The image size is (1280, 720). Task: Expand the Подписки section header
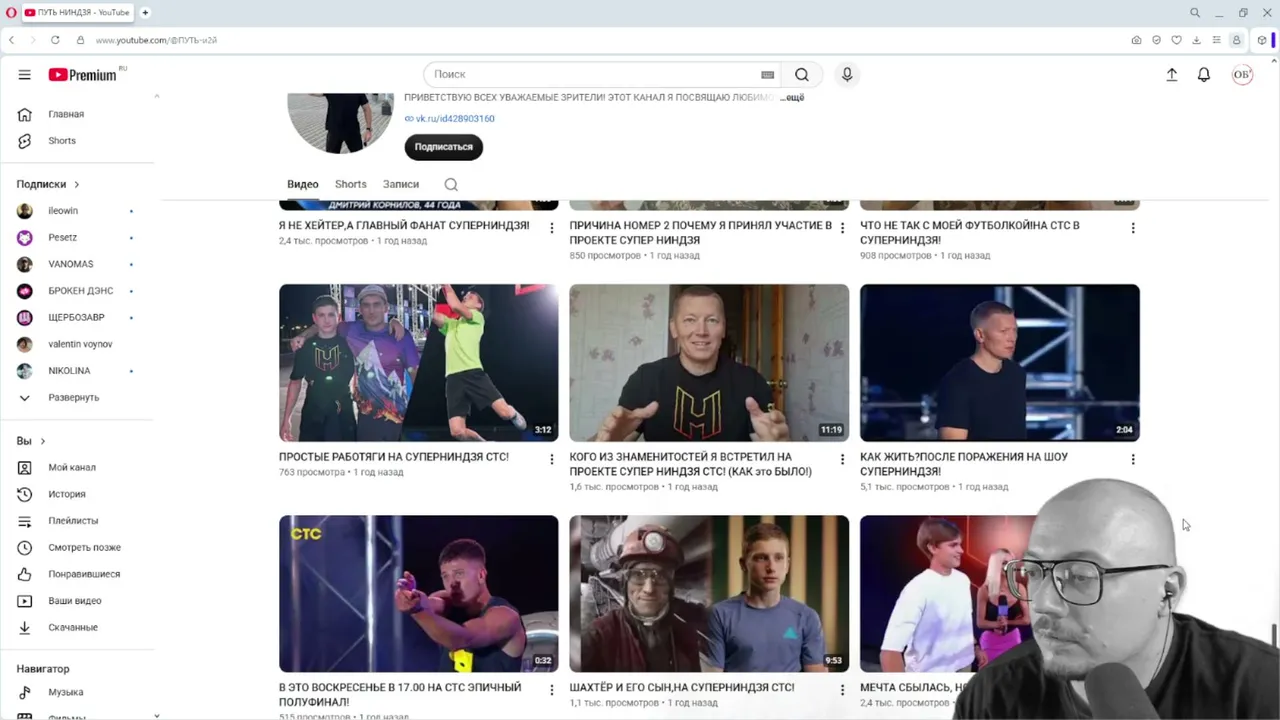point(48,184)
